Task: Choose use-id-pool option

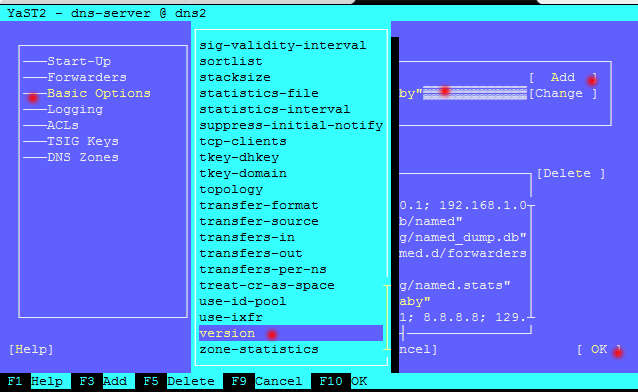Action: tap(291, 301)
